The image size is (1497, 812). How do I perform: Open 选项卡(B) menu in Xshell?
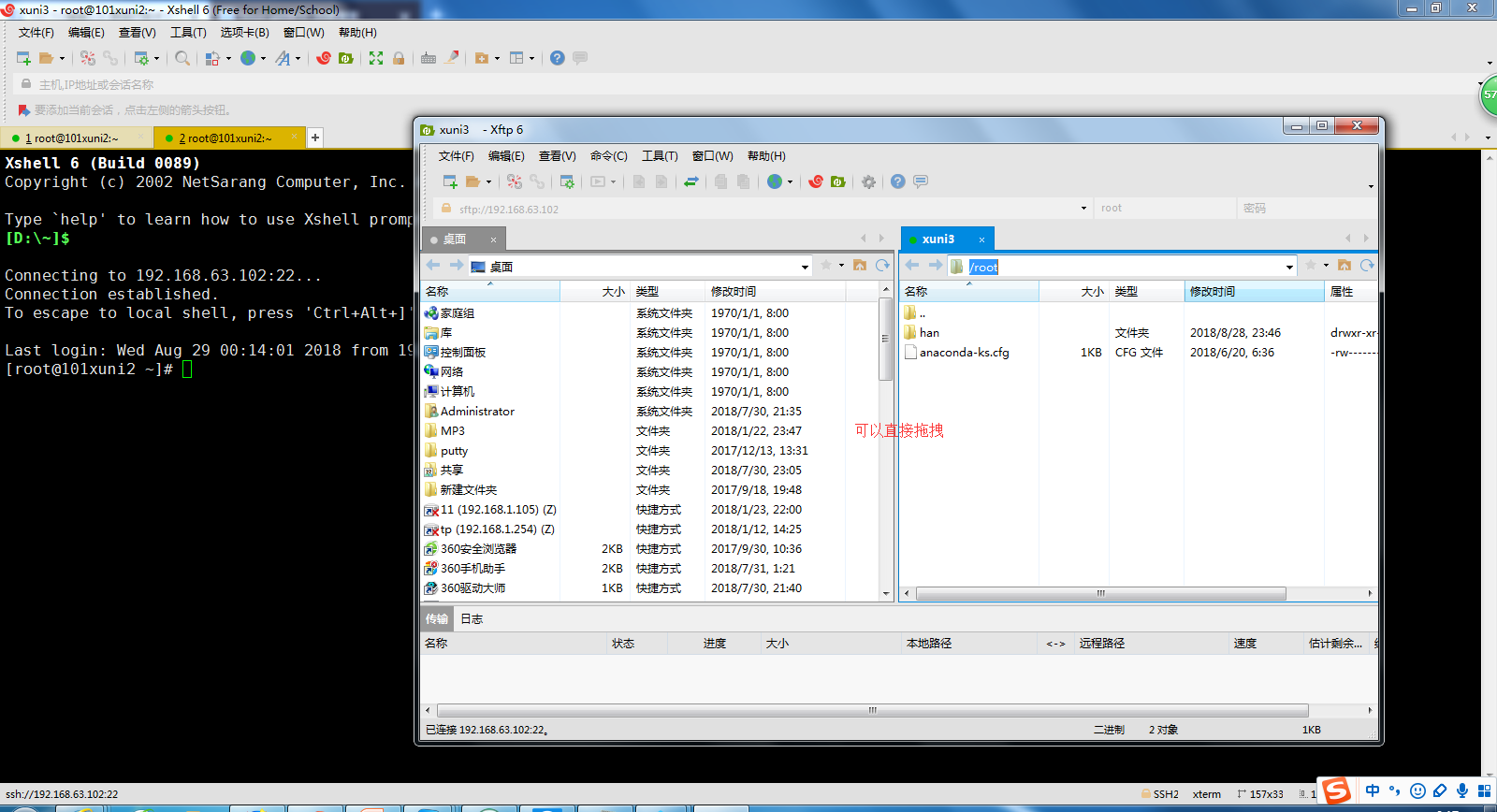pyautogui.click(x=244, y=33)
